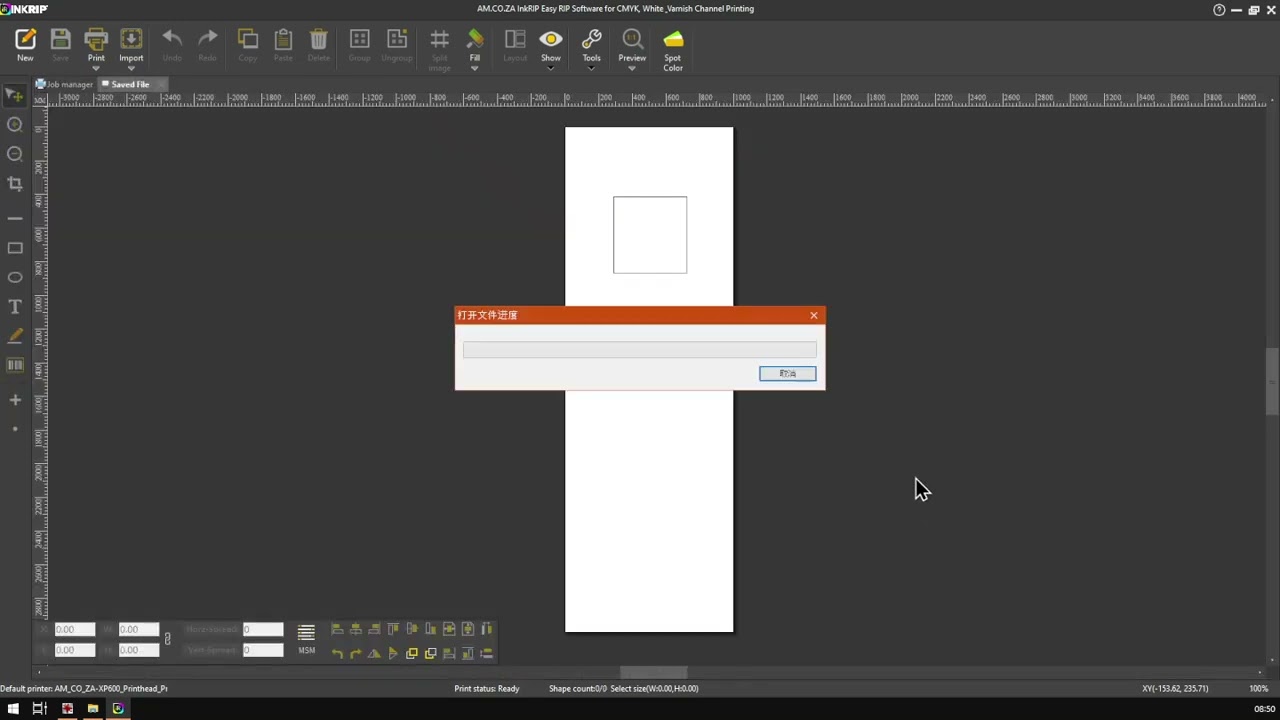Select the Saved File tab

pos(130,85)
